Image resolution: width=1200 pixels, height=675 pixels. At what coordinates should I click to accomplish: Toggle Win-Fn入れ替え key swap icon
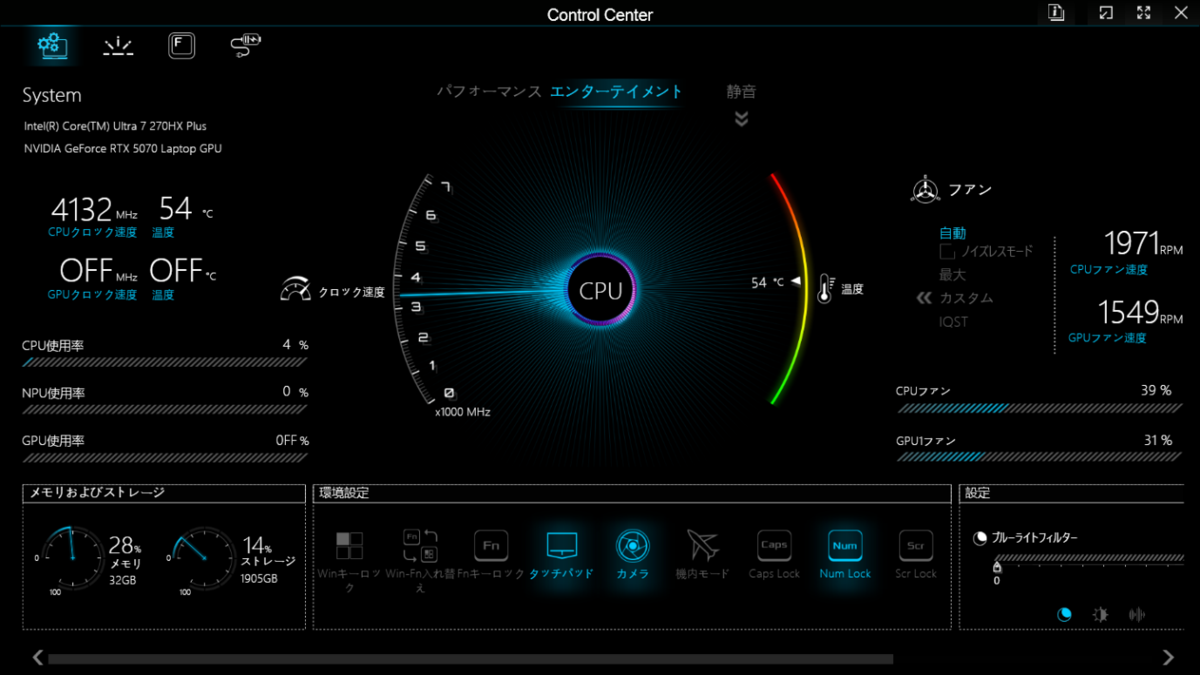[x=420, y=546]
